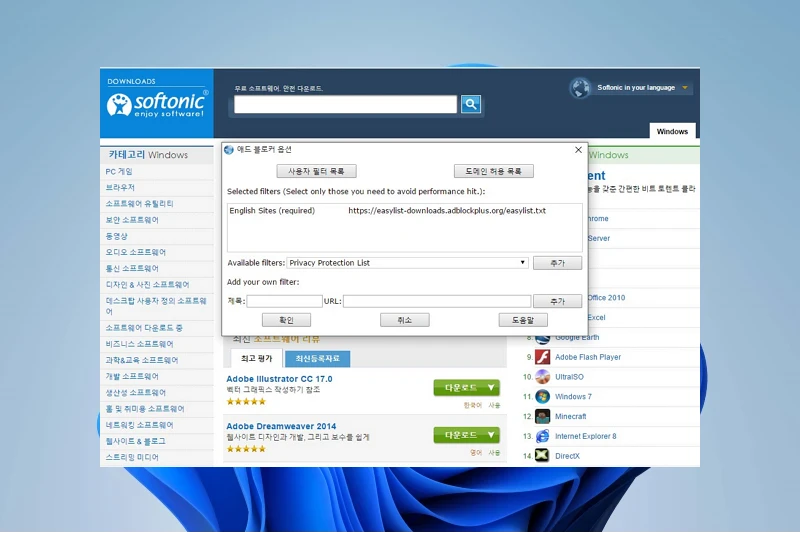Click the 제목 filter title field

point(285,301)
